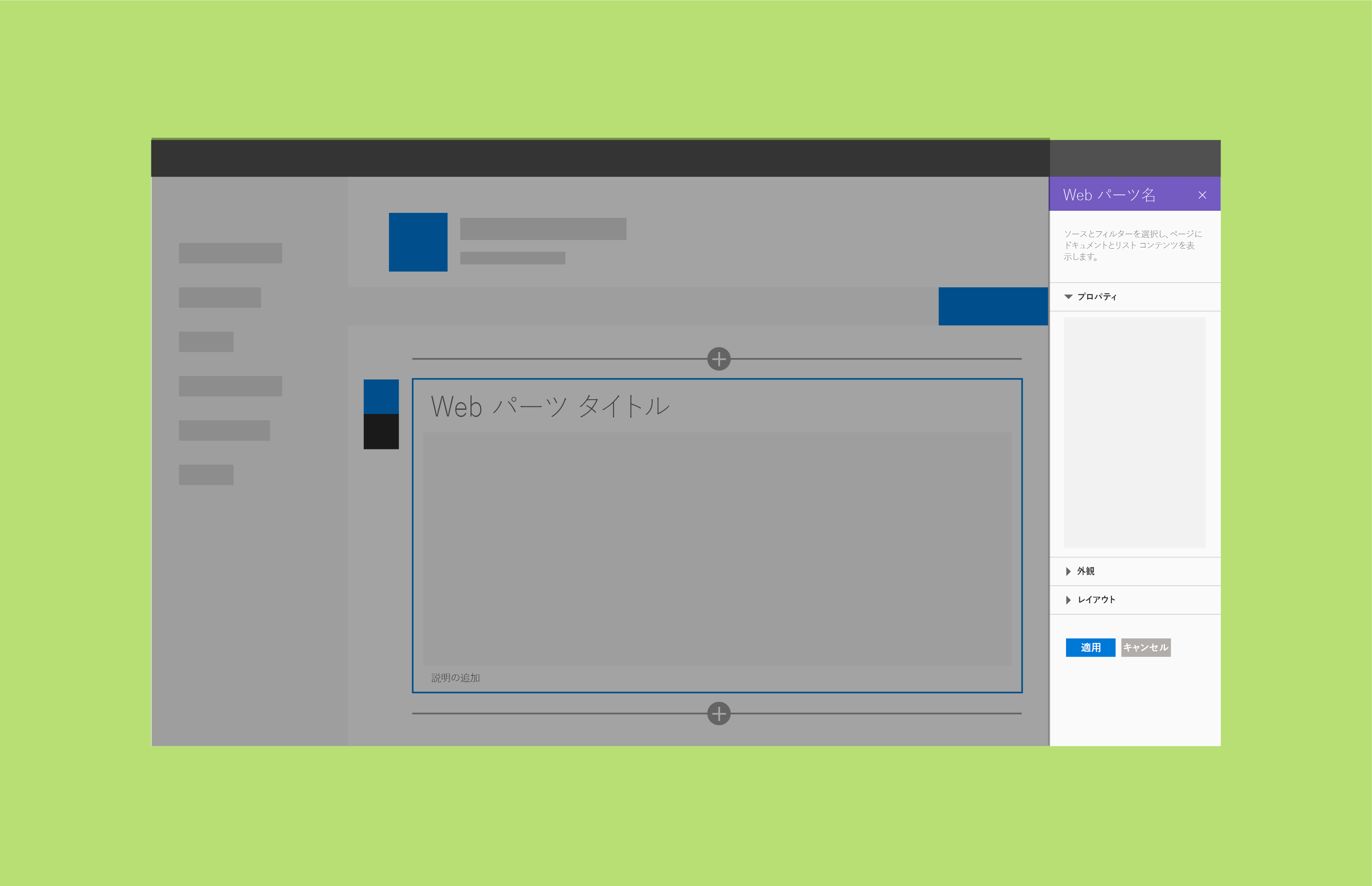Screen dimensions: 1372x886
Task: Cancel changes with キャンセル button
Action: pos(1143,647)
